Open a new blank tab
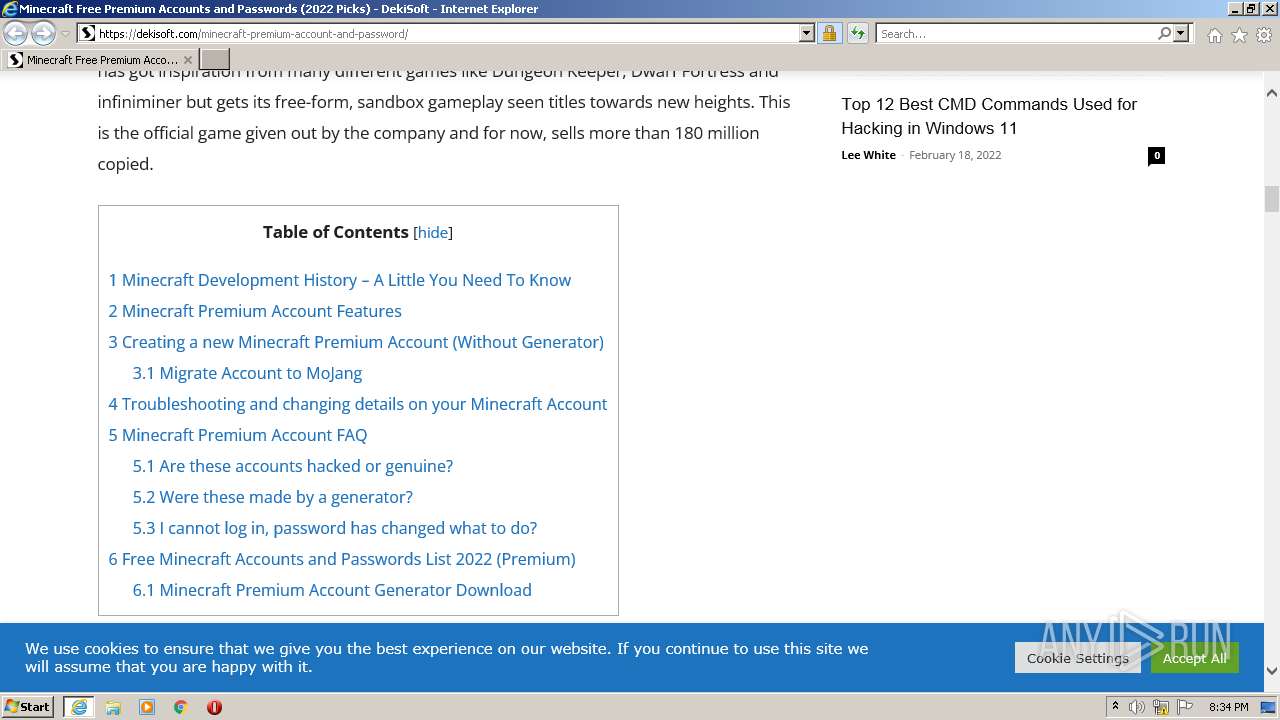The width and height of the screenshot is (1280, 720). [x=215, y=60]
